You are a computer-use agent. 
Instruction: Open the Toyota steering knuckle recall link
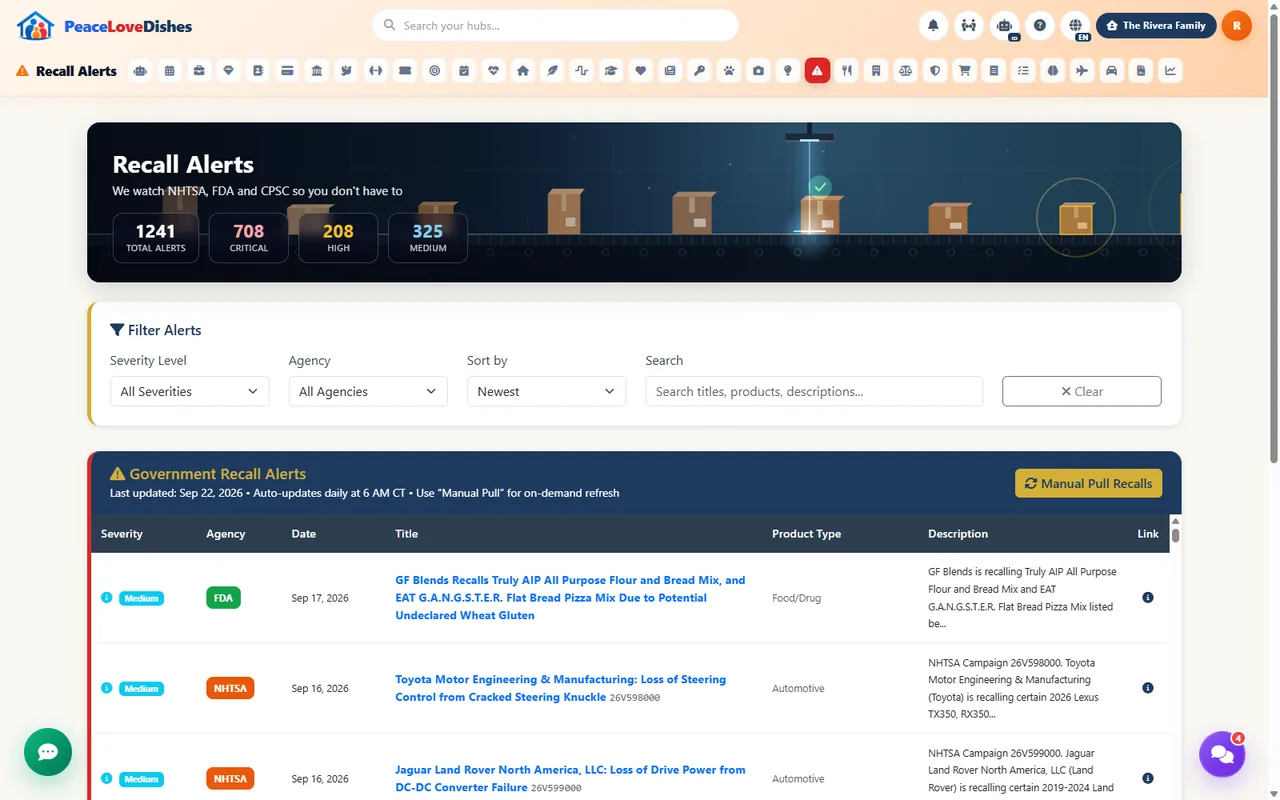point(560,688)
